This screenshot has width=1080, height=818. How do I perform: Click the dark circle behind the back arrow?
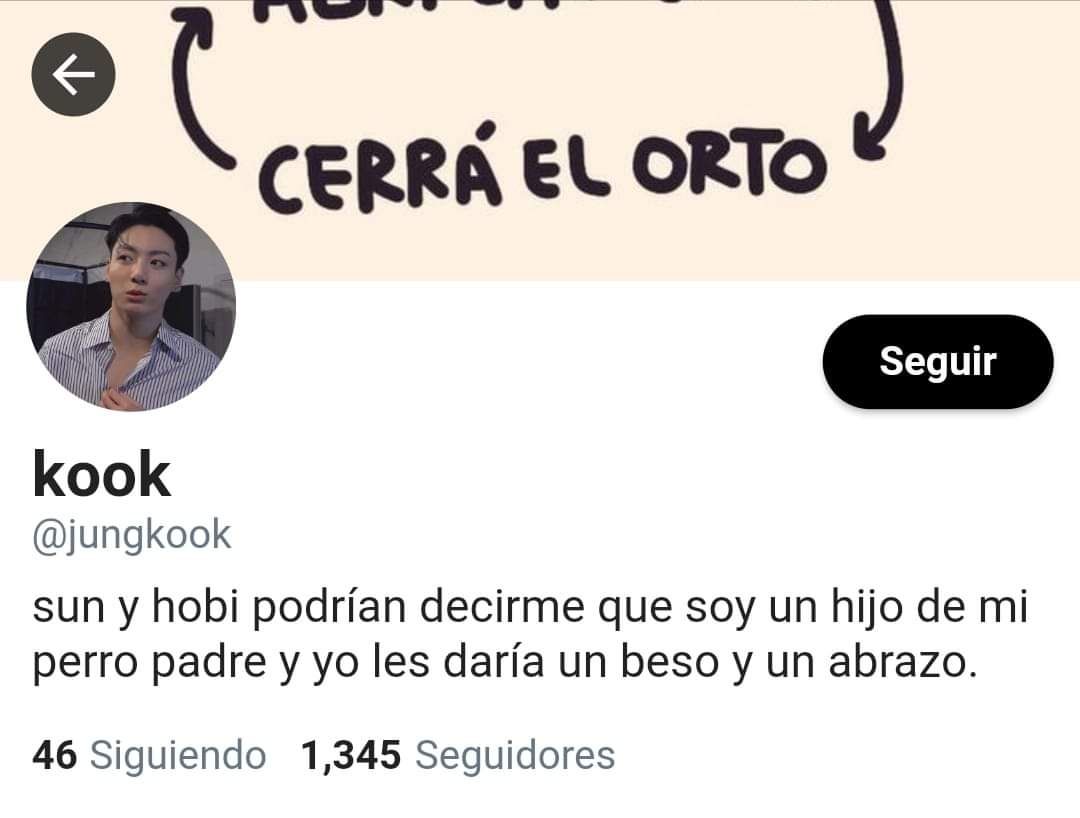73,74
